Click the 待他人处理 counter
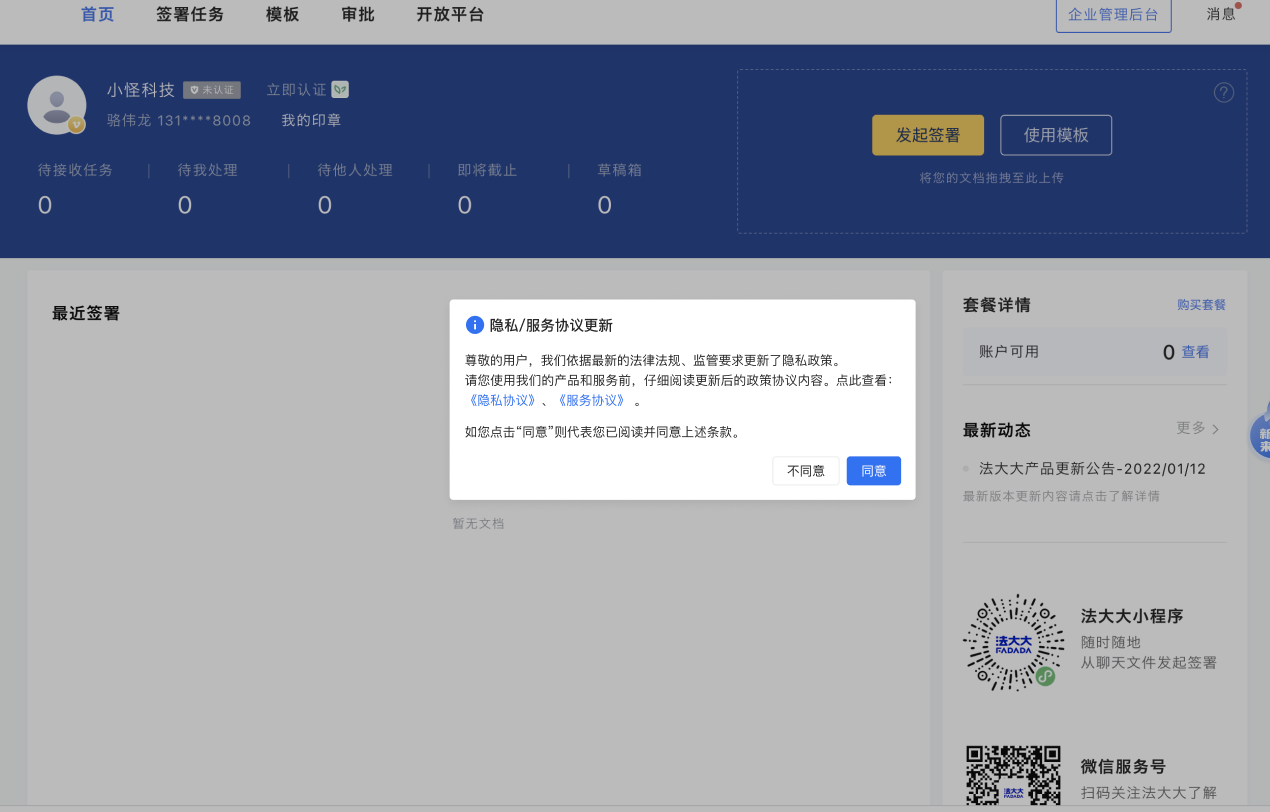This screenshot has height=812, width=1270. tap(355, 189)
